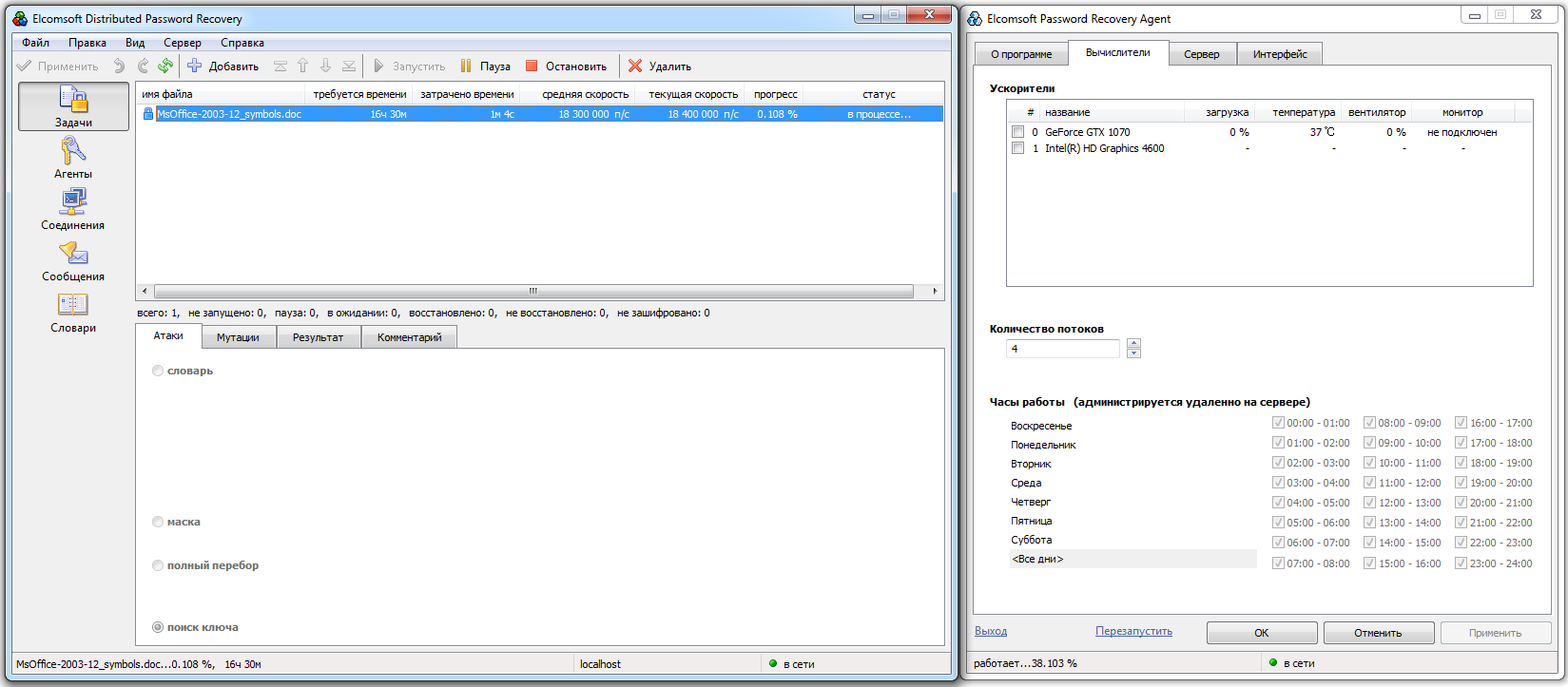Click the Добавить plus icon in toolbar

(x=194, y=66)
